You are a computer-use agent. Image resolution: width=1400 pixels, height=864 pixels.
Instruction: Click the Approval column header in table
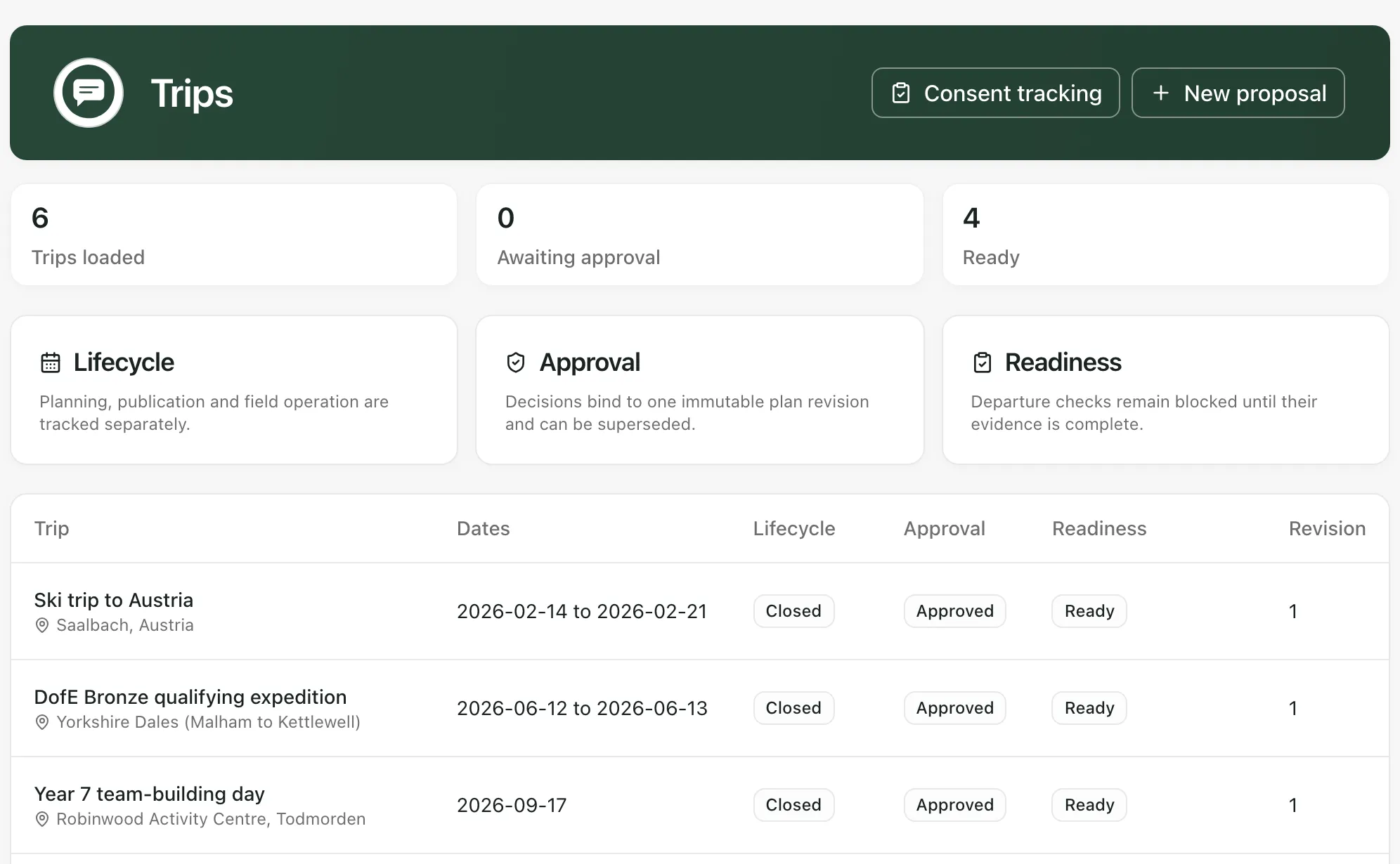coord(945,528)
